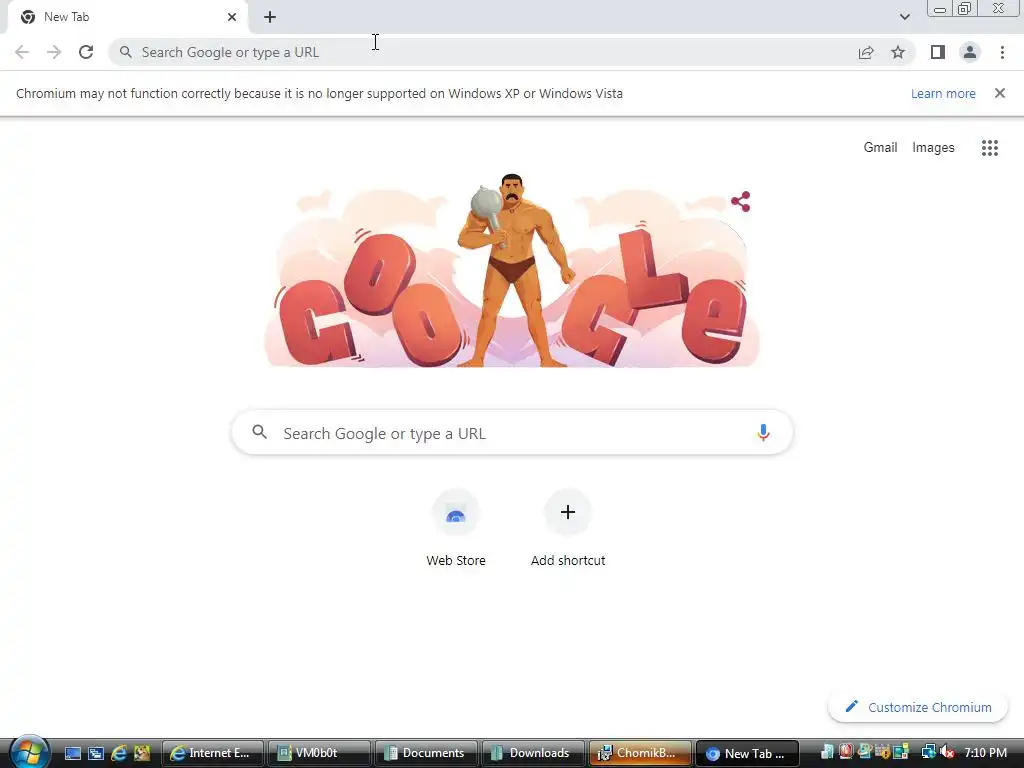The image size is (1024, 768).
Task: Select the New Tab browser tab
Action: [127, 17]
